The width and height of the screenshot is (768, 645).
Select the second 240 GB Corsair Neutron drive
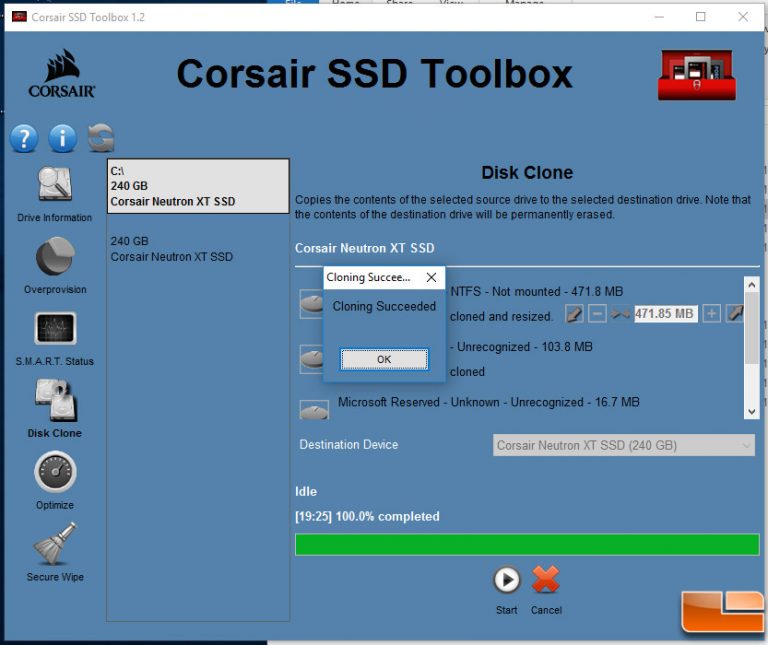(x=198, y=249)
